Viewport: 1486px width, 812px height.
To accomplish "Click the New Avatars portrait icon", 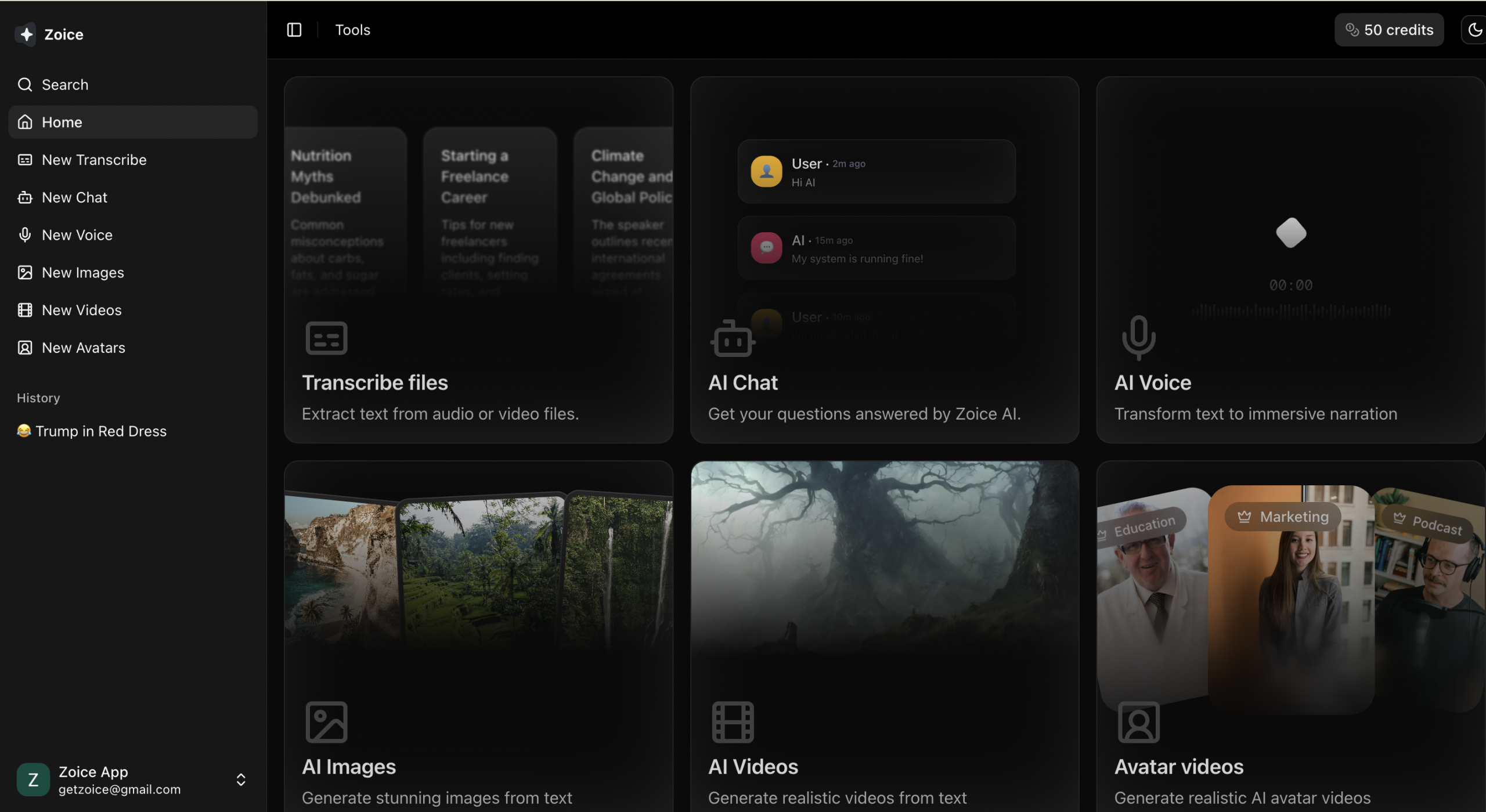I will click(x=25, y=348).
